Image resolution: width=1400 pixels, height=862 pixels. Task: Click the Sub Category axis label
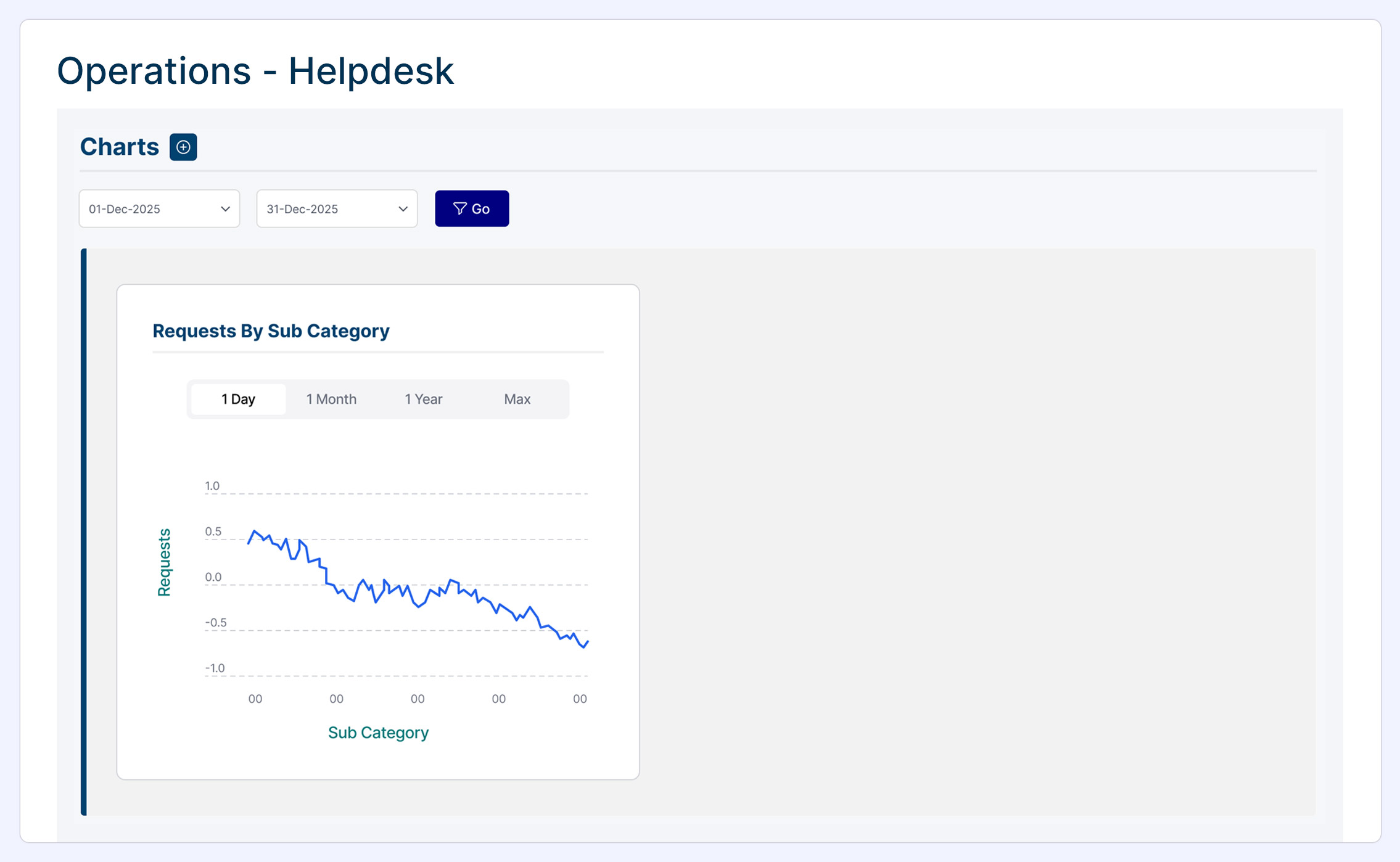click(378, 733)
